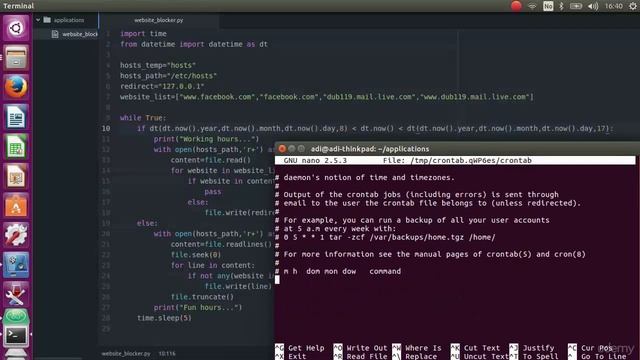Viewport: 640px width, 360px height.
Task: Launch Firefox browser from the dock
Action: (x=16, y=87)
